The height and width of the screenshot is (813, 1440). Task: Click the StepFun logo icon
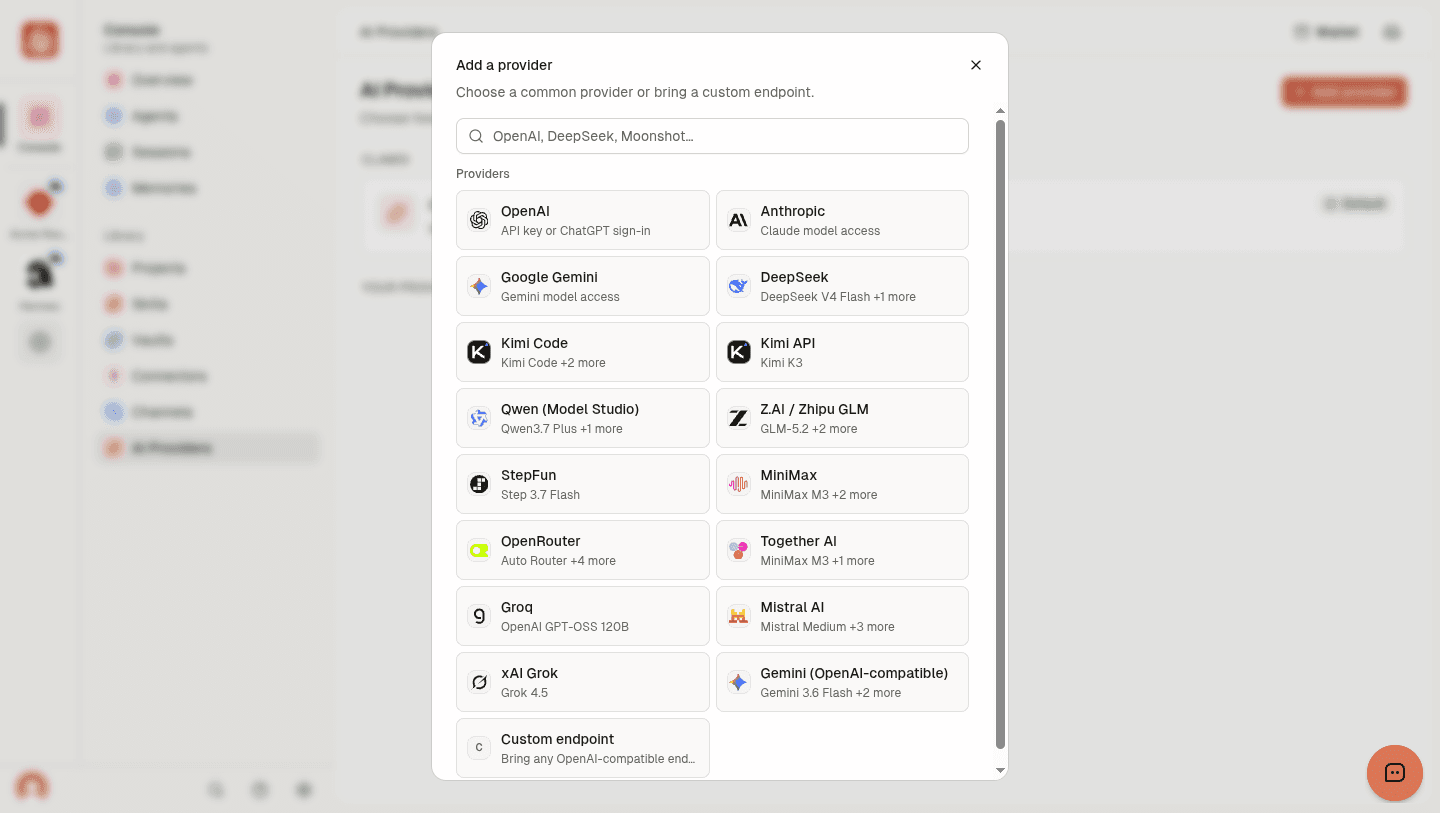click(479, 484)
